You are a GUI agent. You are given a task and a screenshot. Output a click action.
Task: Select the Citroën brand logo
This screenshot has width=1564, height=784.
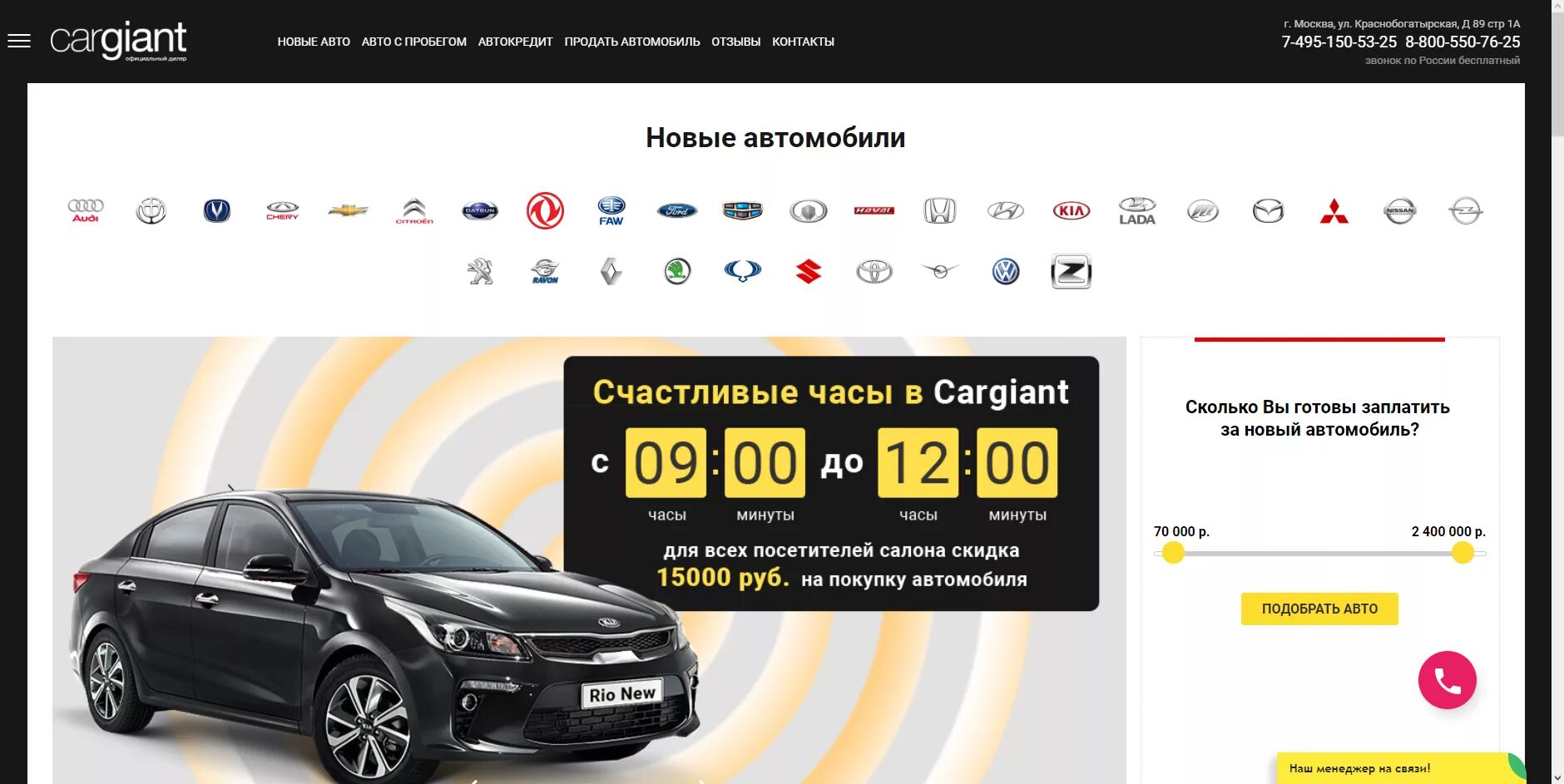(414, 211)
